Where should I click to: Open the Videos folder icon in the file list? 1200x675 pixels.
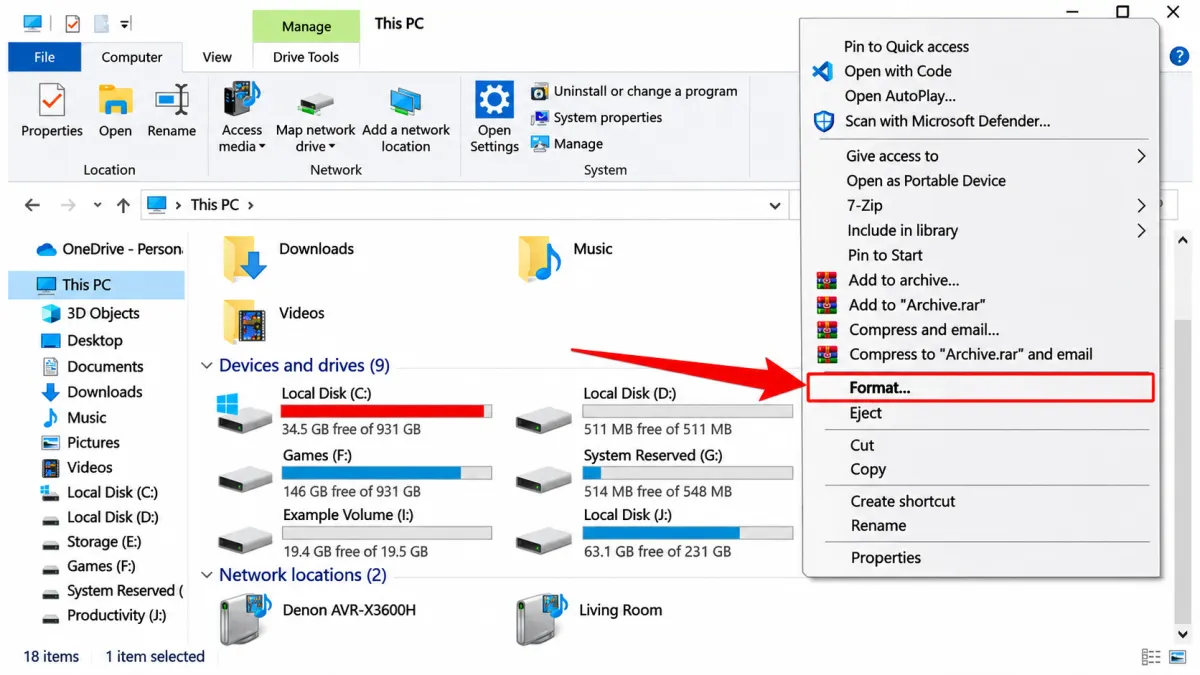click(244, 322)
